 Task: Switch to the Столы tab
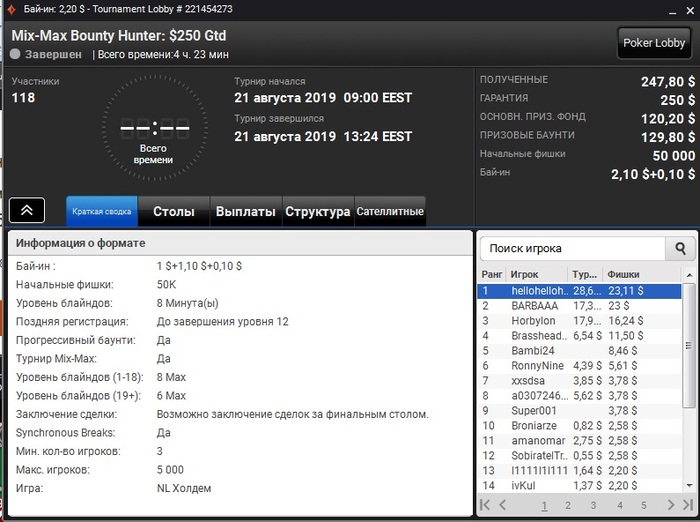pos(174,211)
